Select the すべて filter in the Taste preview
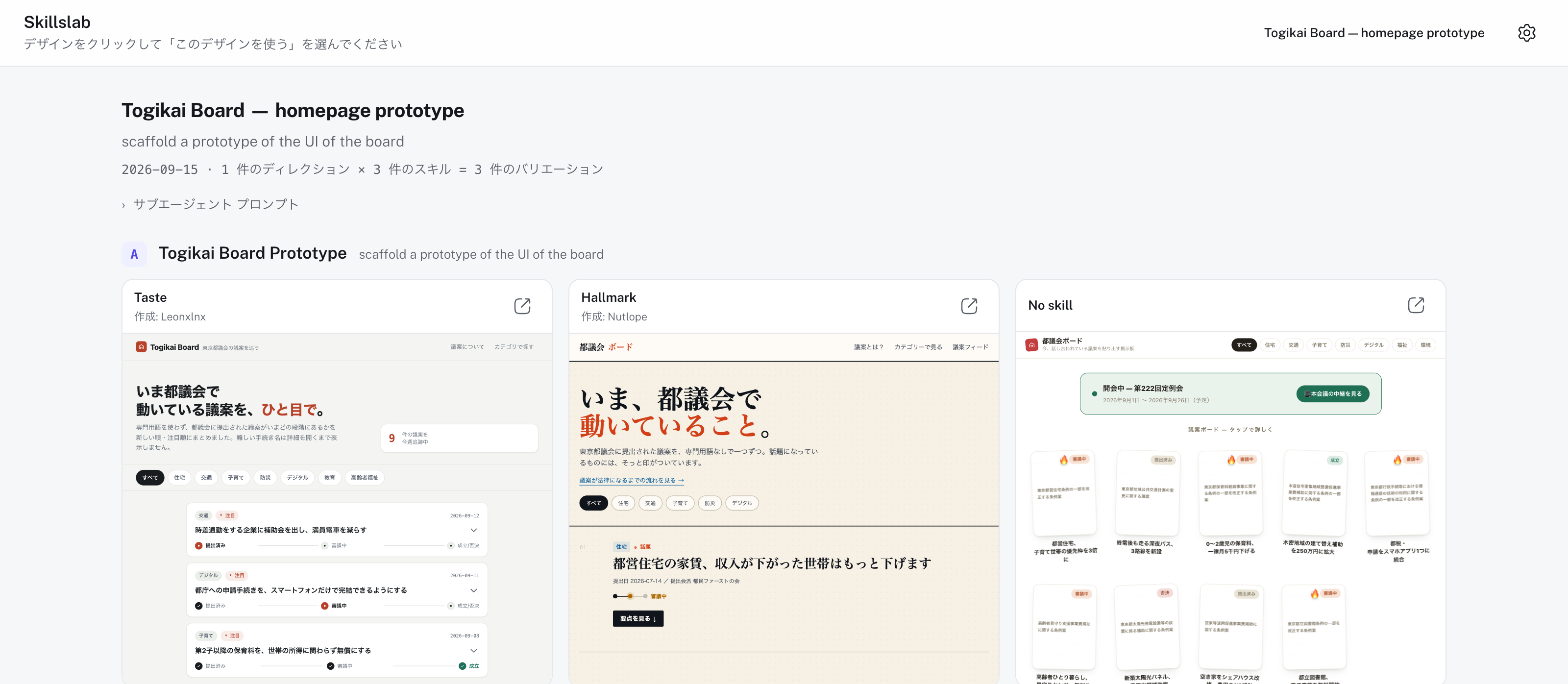The width and height of the screenshot is (1568, 684). tap(150, 478)
